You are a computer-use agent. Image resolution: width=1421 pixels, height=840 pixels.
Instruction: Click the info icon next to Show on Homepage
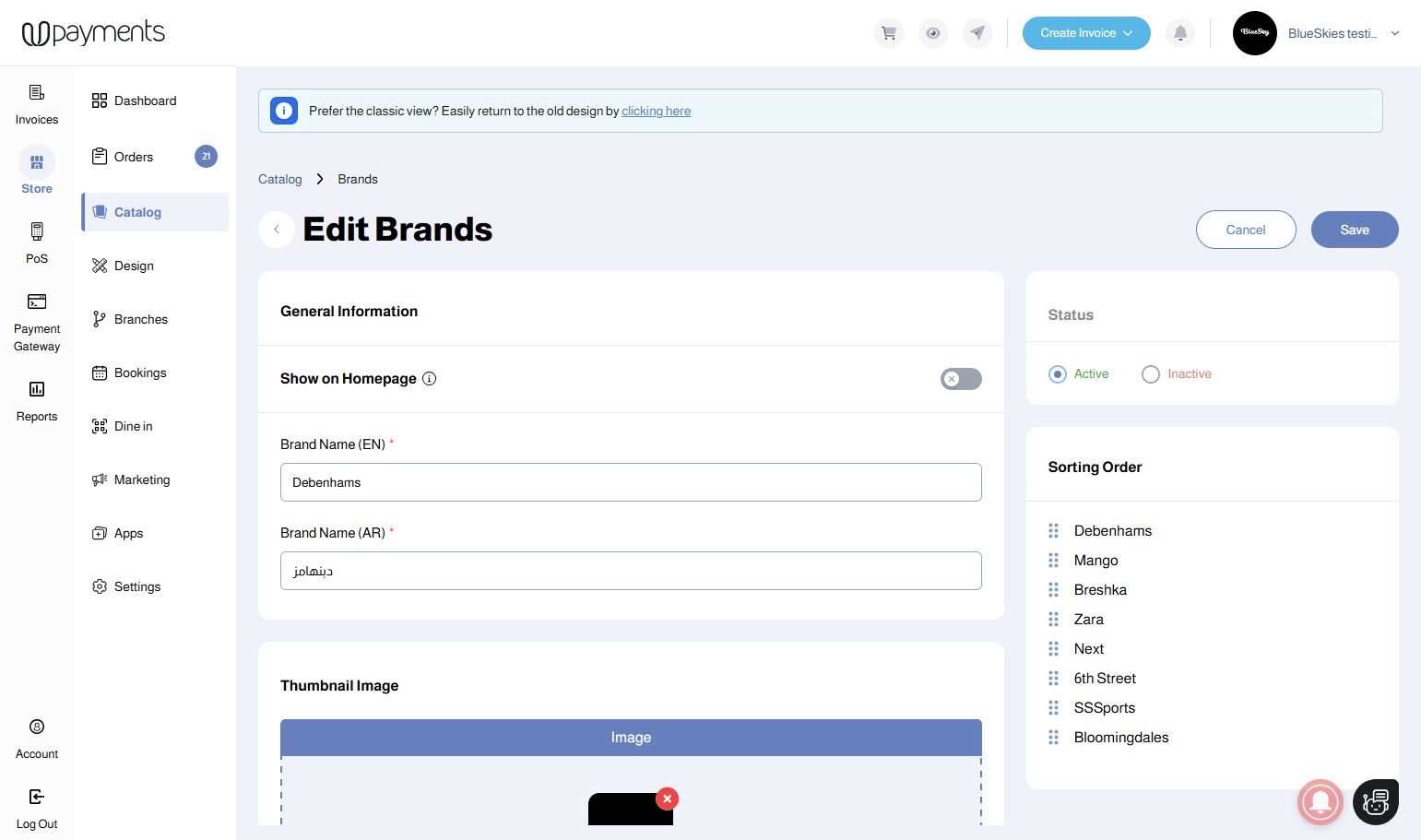pos(430,379)
